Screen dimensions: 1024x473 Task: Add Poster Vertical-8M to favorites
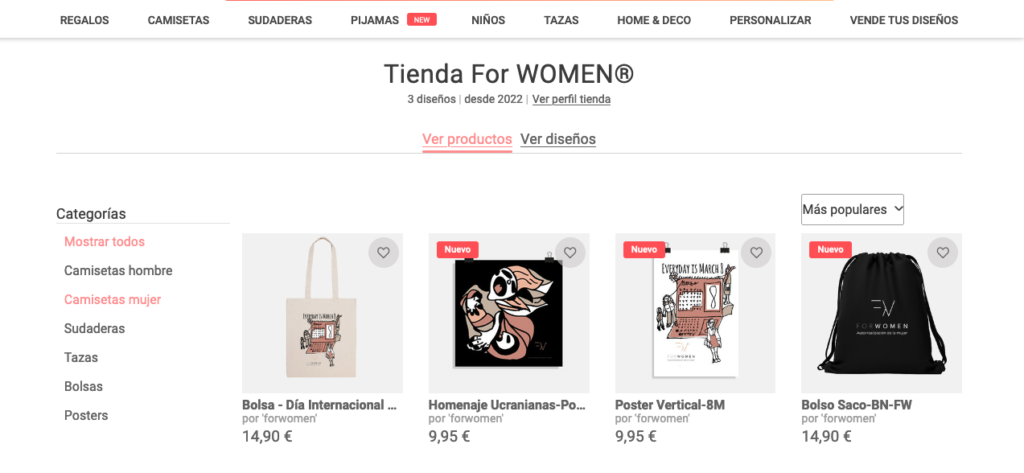coord(756,253)
